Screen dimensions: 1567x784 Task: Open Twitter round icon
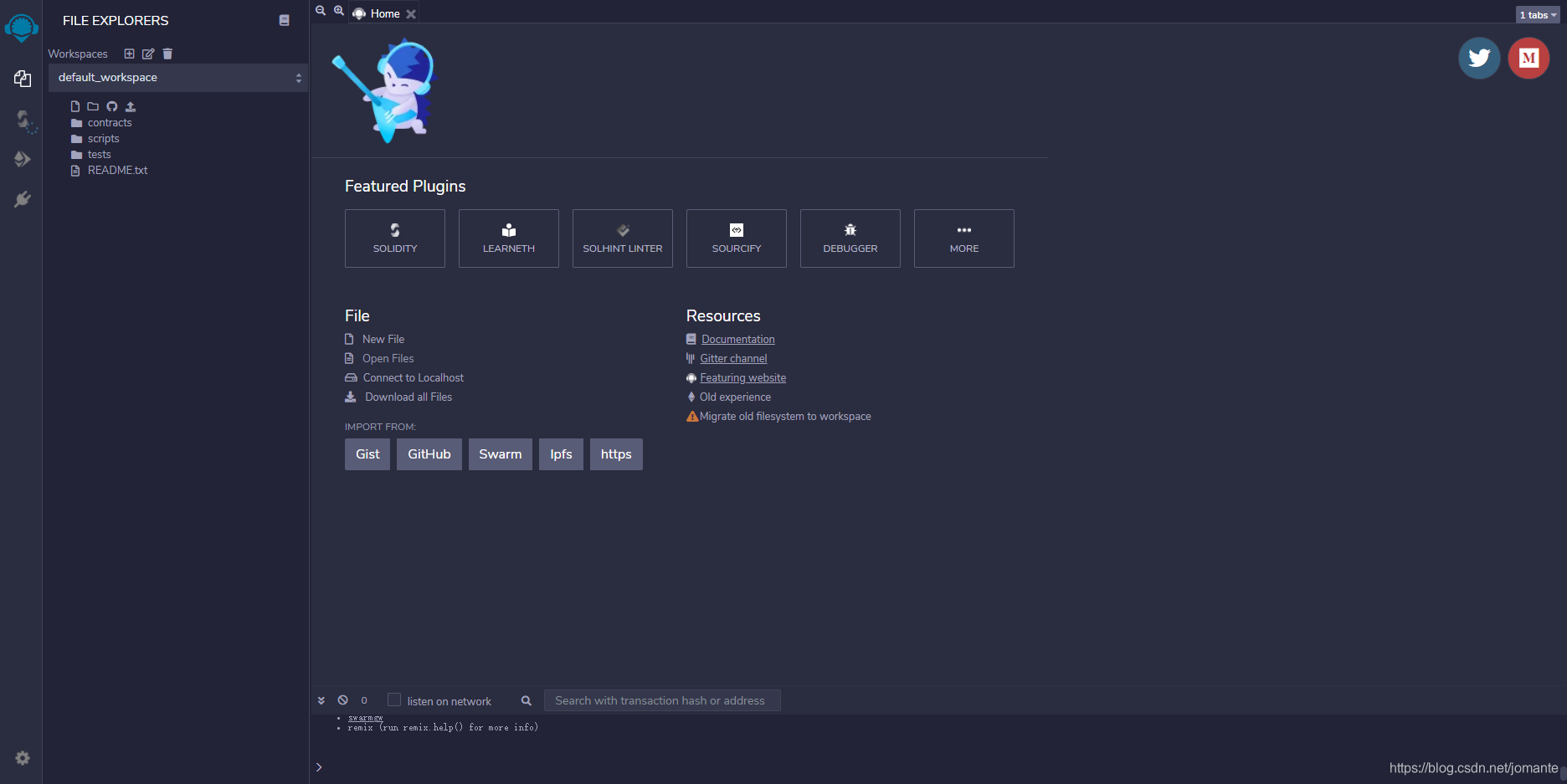pyautogui.click(x=1479, y=58)
